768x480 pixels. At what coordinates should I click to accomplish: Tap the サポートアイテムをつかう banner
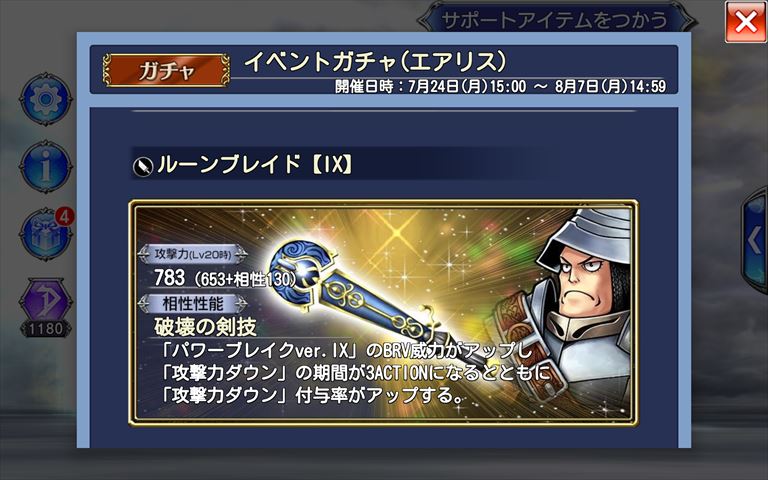555,19
